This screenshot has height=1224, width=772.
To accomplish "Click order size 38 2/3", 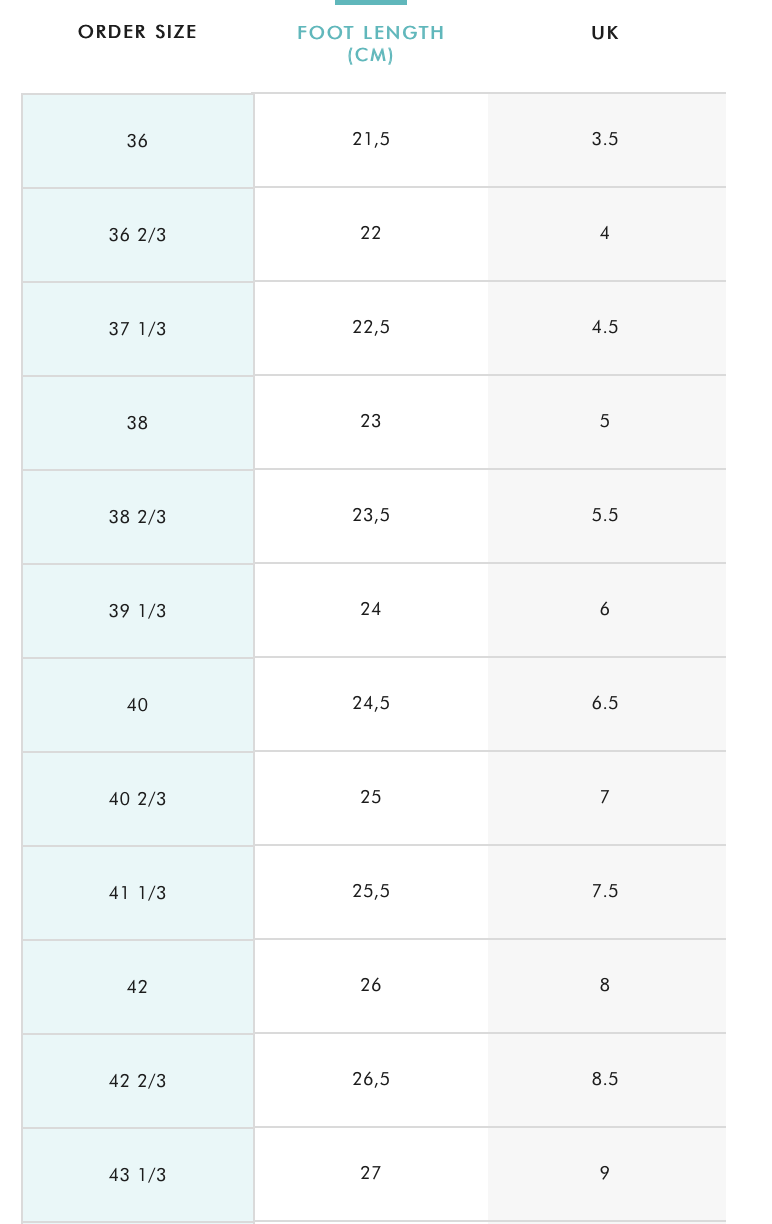I will point(138,517).
